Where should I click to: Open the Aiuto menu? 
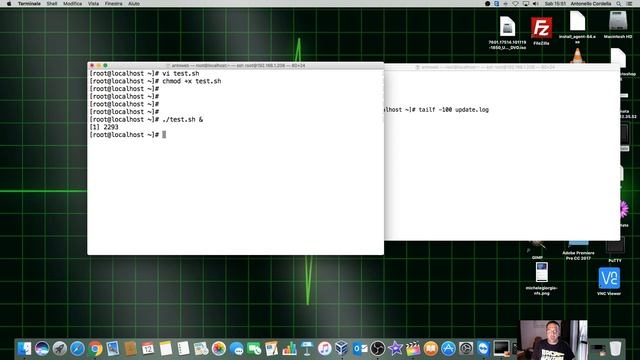(134, 3)
